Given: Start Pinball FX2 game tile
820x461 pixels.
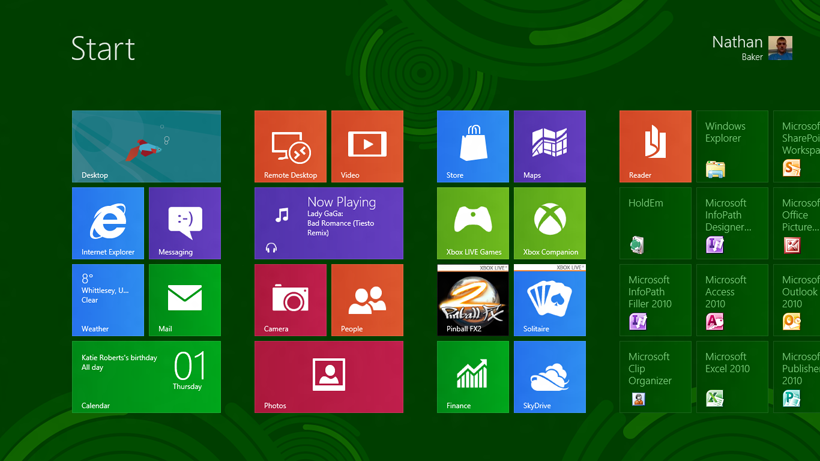Looking at the screenshot, I should pyautogui.click(x=473, y=300).
